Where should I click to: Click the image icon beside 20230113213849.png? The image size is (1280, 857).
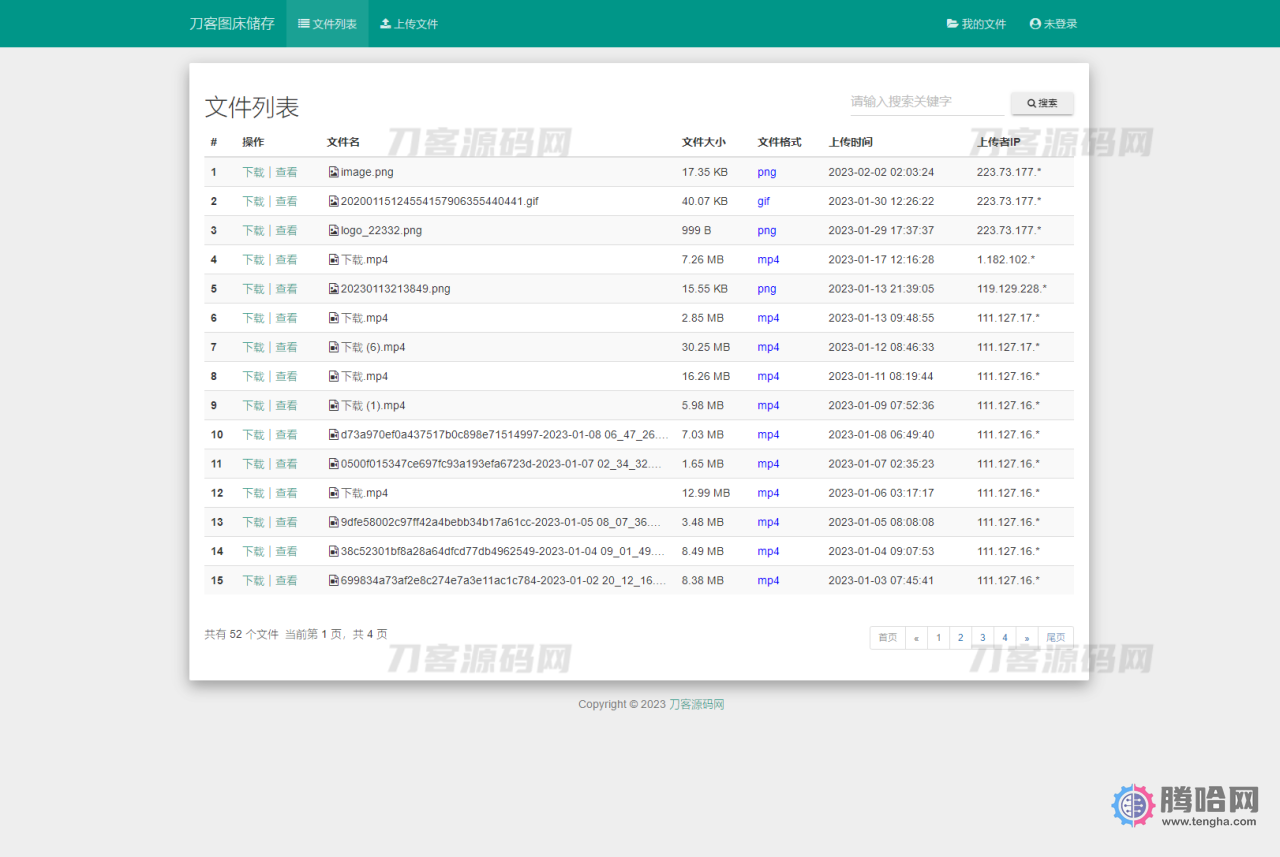pos(334,289)
